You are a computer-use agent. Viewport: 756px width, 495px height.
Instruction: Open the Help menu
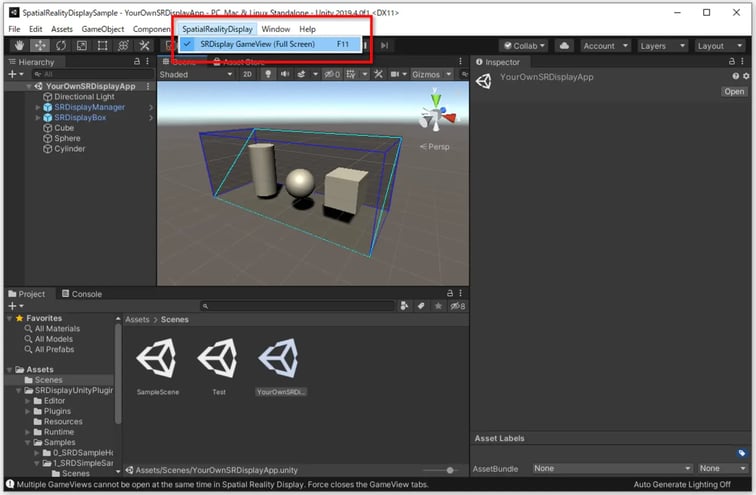pos(307,29)
